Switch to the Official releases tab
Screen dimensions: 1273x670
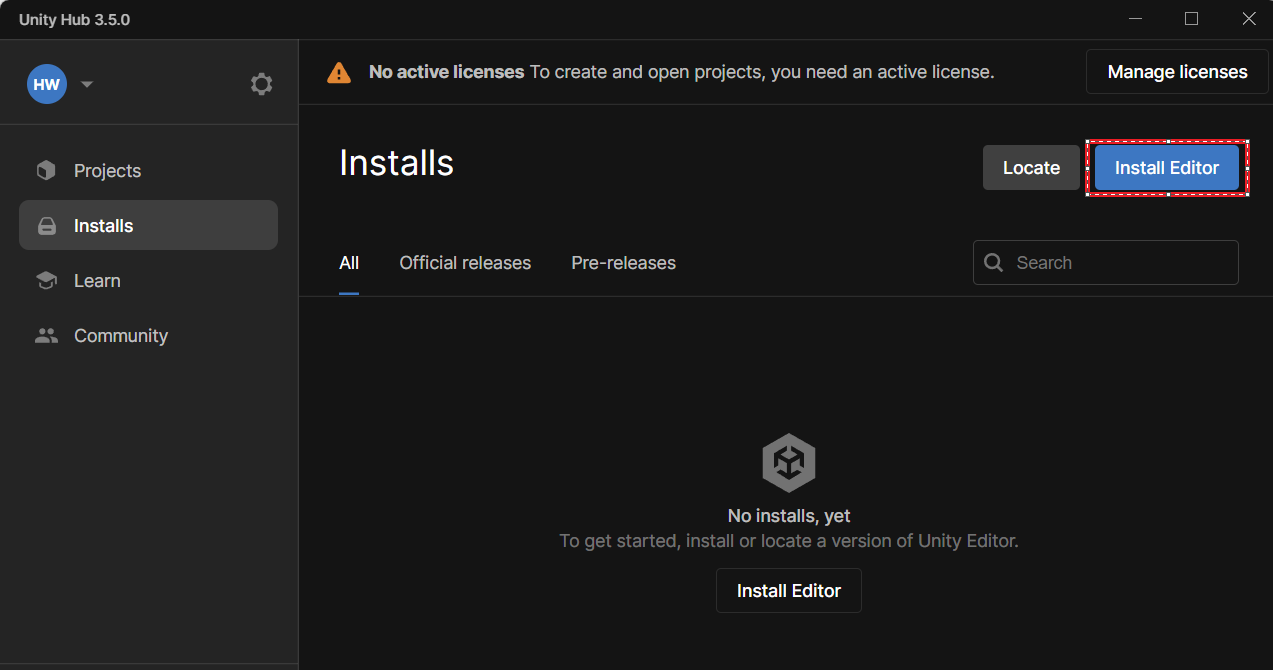coord(465,263)
